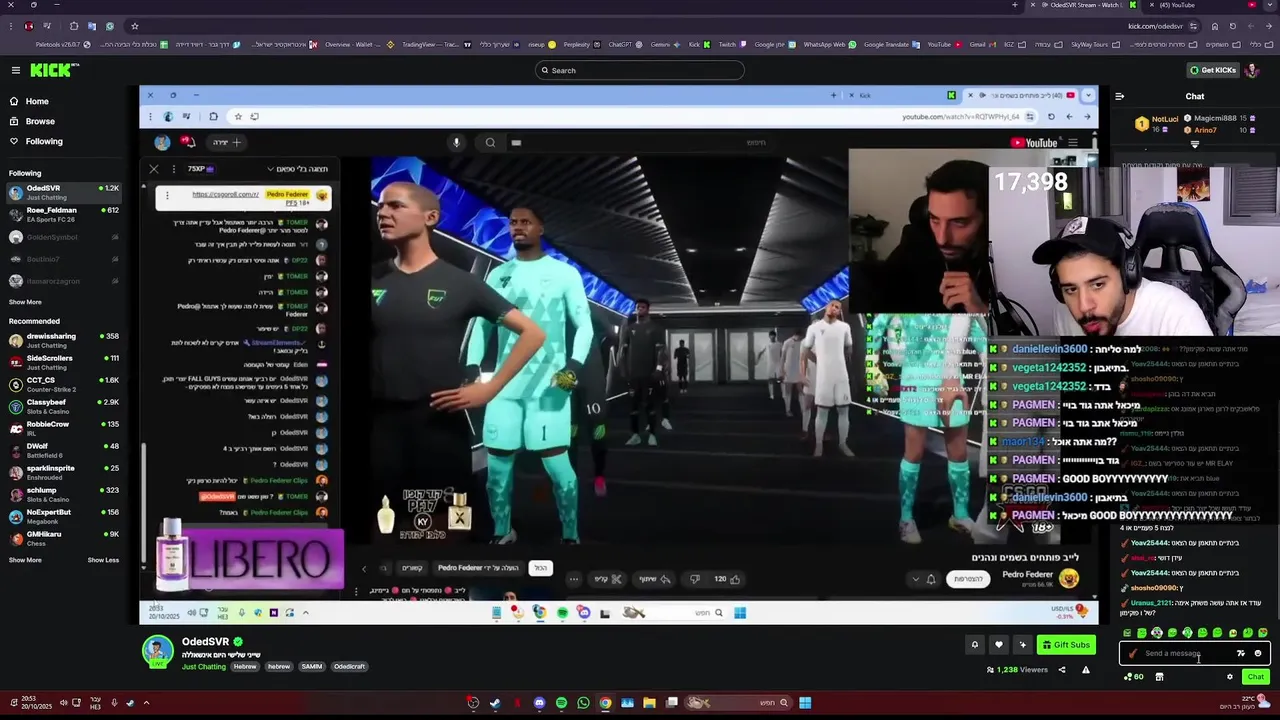Viewport: 1280px width, 720px height.
Task: Click the subscribe star icon
Action: [x=1022, y=645]
